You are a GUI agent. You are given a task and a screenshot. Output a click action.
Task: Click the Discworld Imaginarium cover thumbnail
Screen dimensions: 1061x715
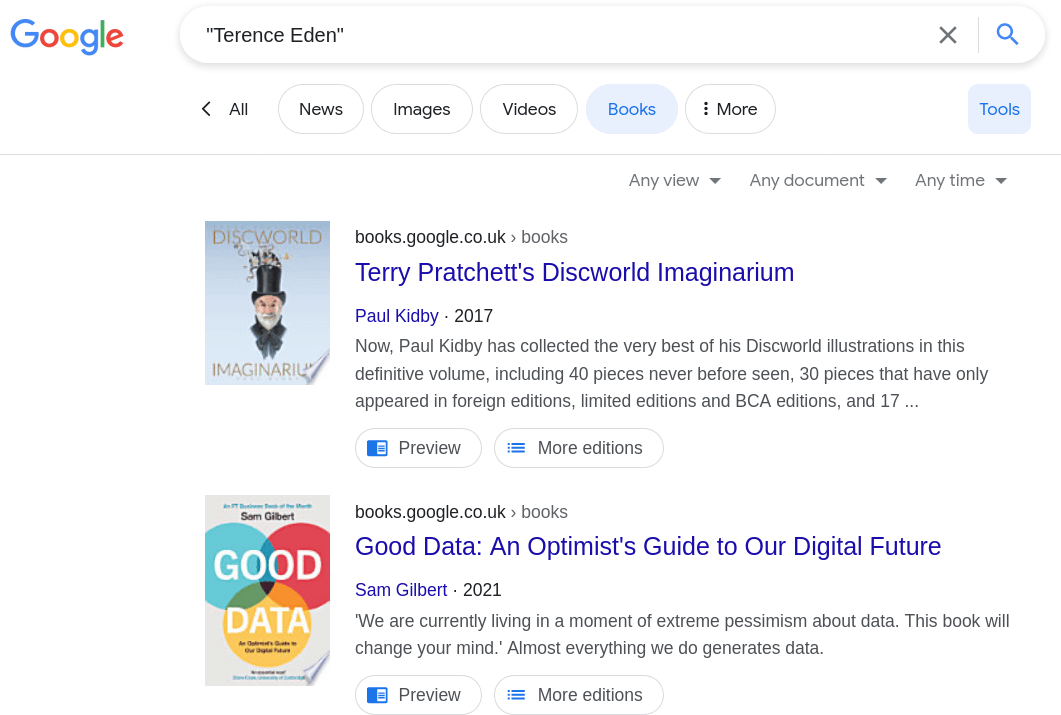coord(267,303)
